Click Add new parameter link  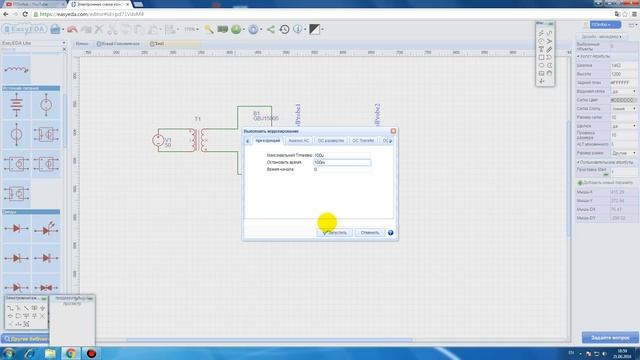(605, 183)
